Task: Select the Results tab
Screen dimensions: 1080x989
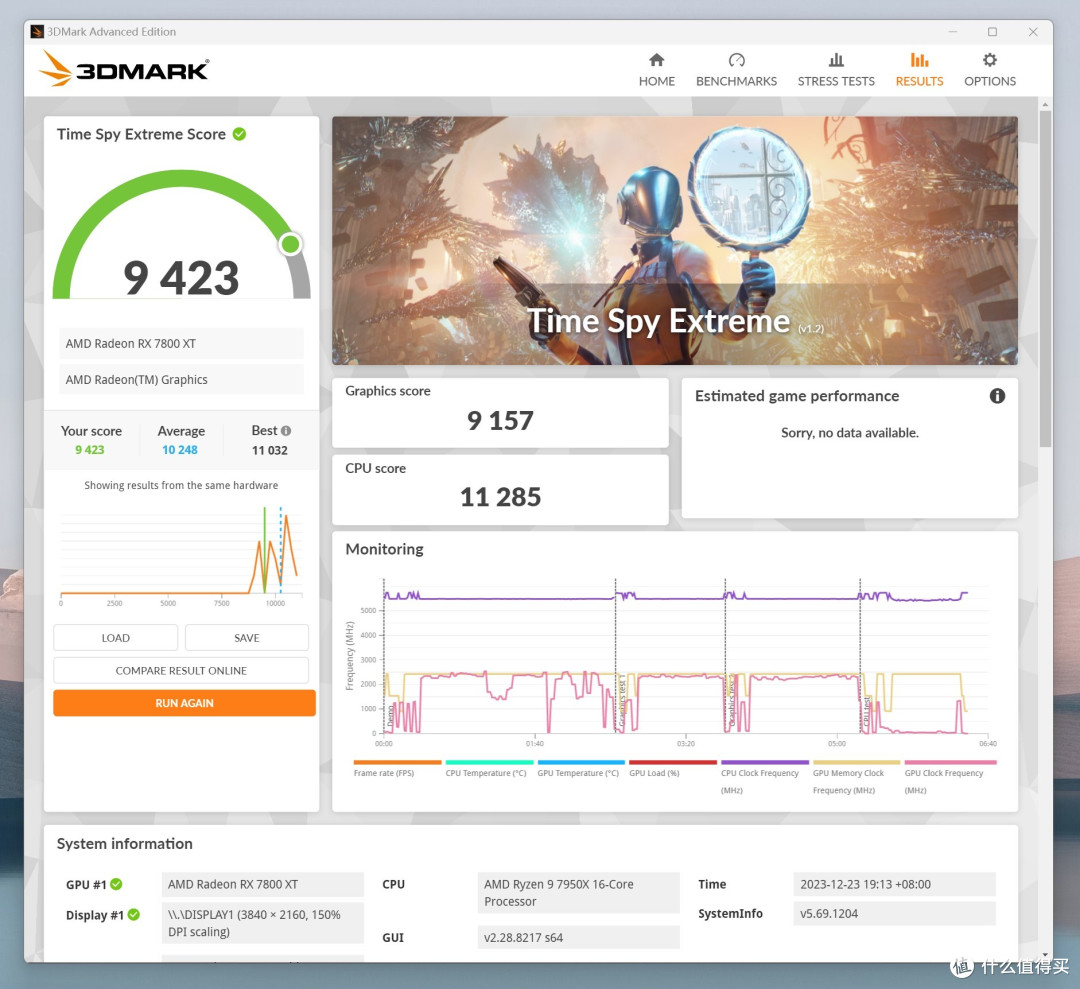Action: (920, 70)
